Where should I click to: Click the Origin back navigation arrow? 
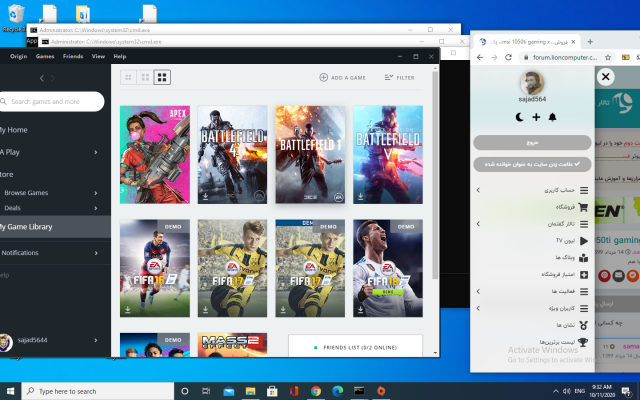coord(40,77)
